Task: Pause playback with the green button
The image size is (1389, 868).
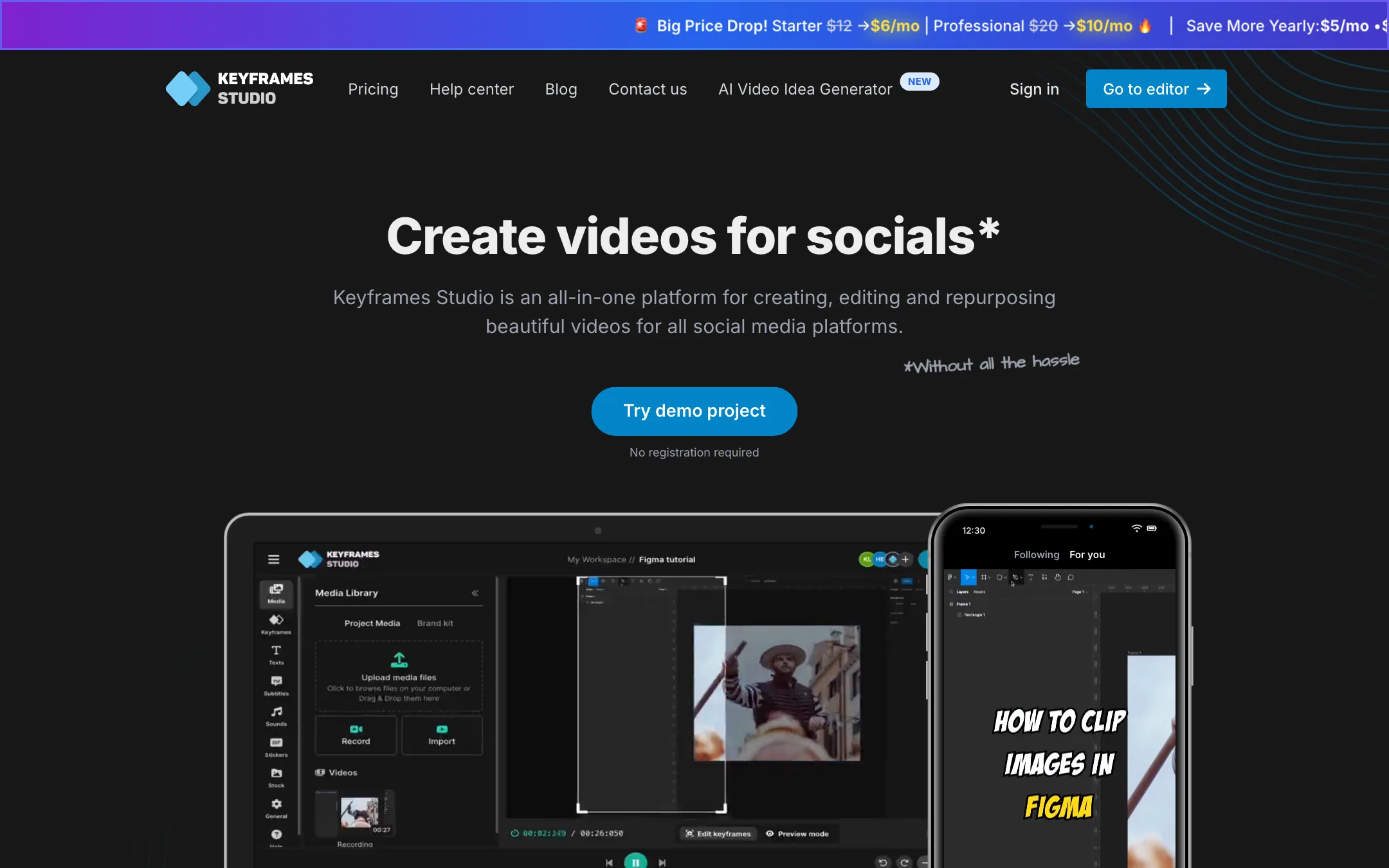Action: 635,862
